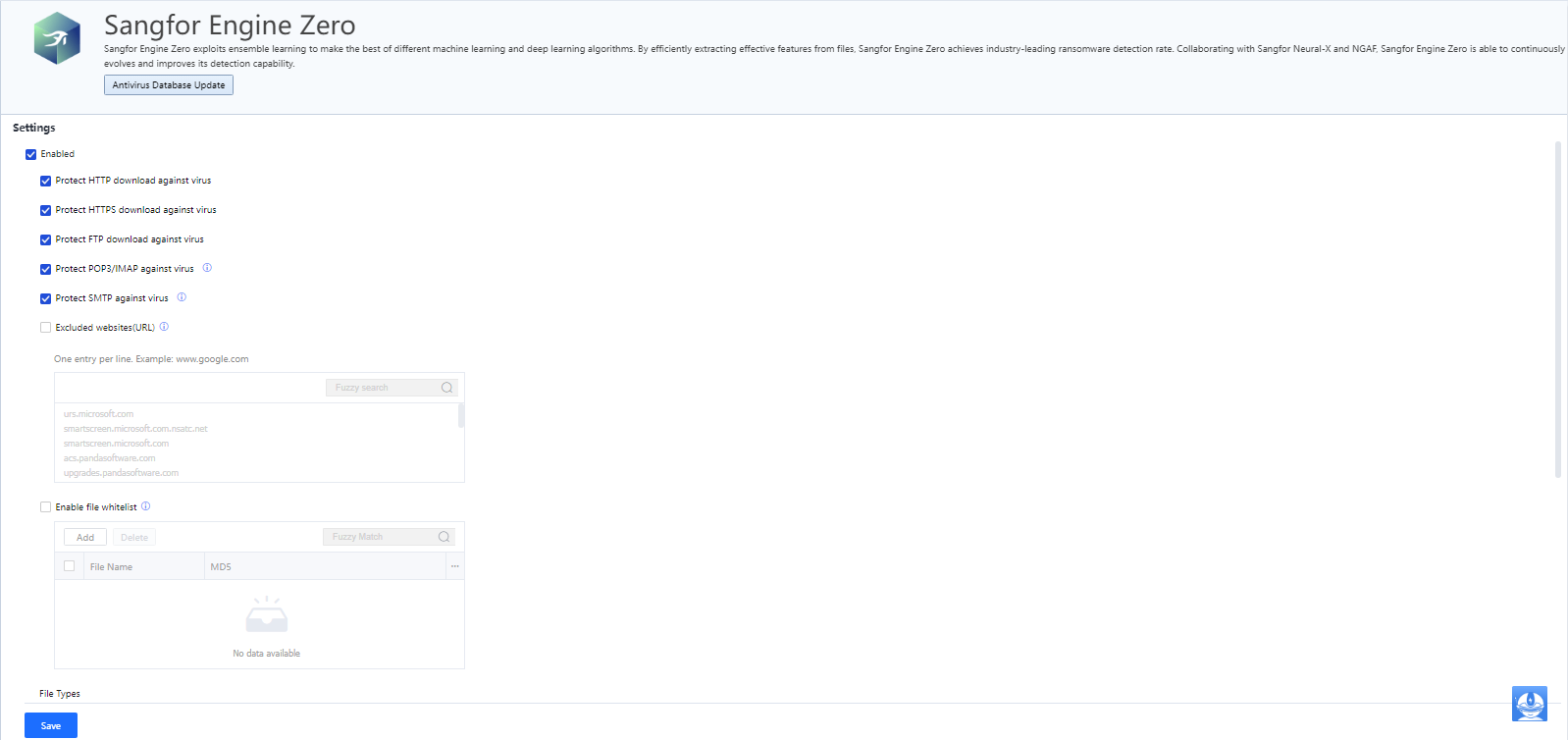Tick the select-all checkbox in File Name header

pyautogui.click(x=70, y=566)
